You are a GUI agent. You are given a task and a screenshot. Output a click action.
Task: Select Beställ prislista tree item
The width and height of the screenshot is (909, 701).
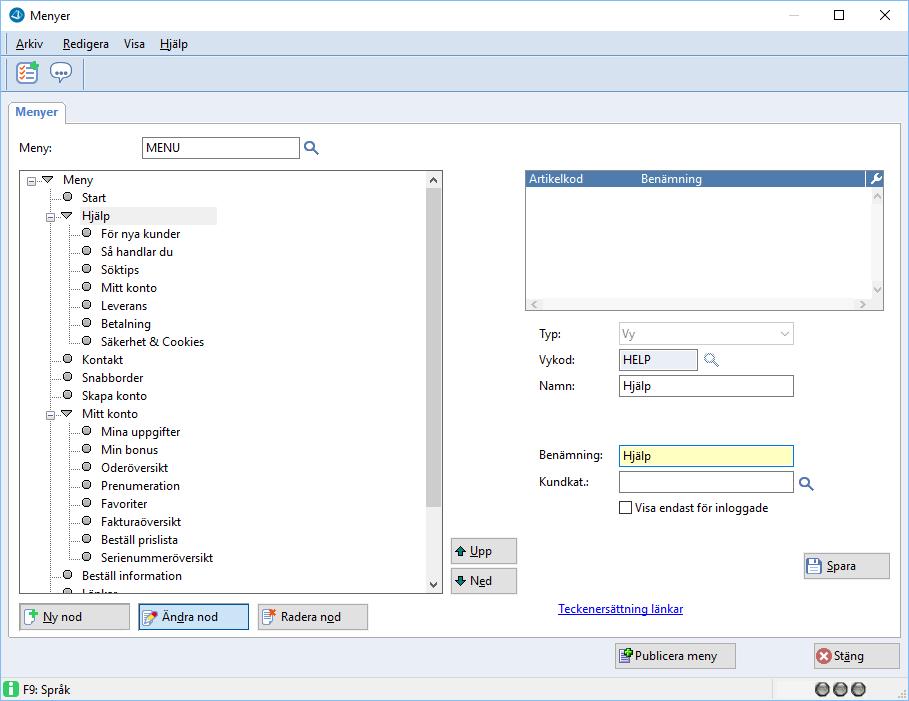point(139,539)
